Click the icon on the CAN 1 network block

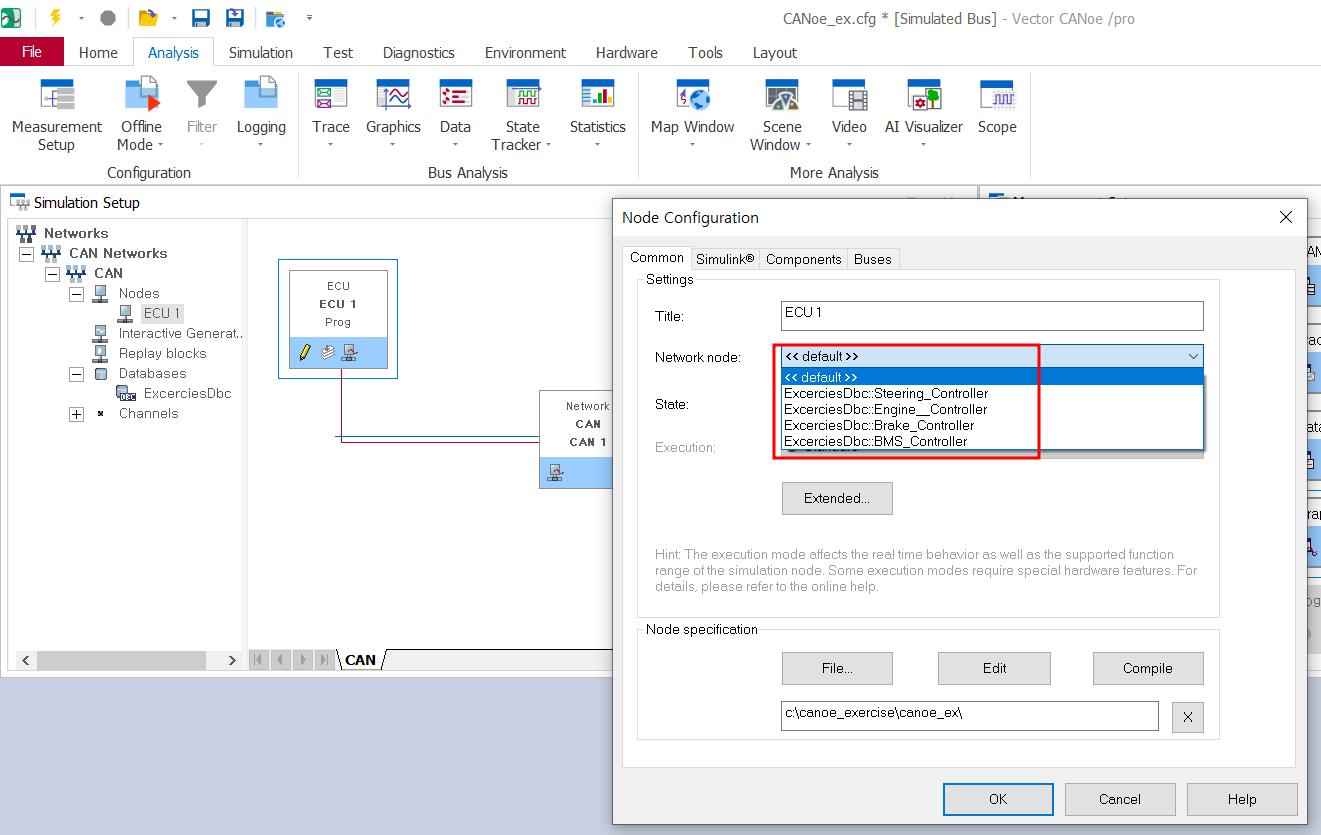point(555,472)
